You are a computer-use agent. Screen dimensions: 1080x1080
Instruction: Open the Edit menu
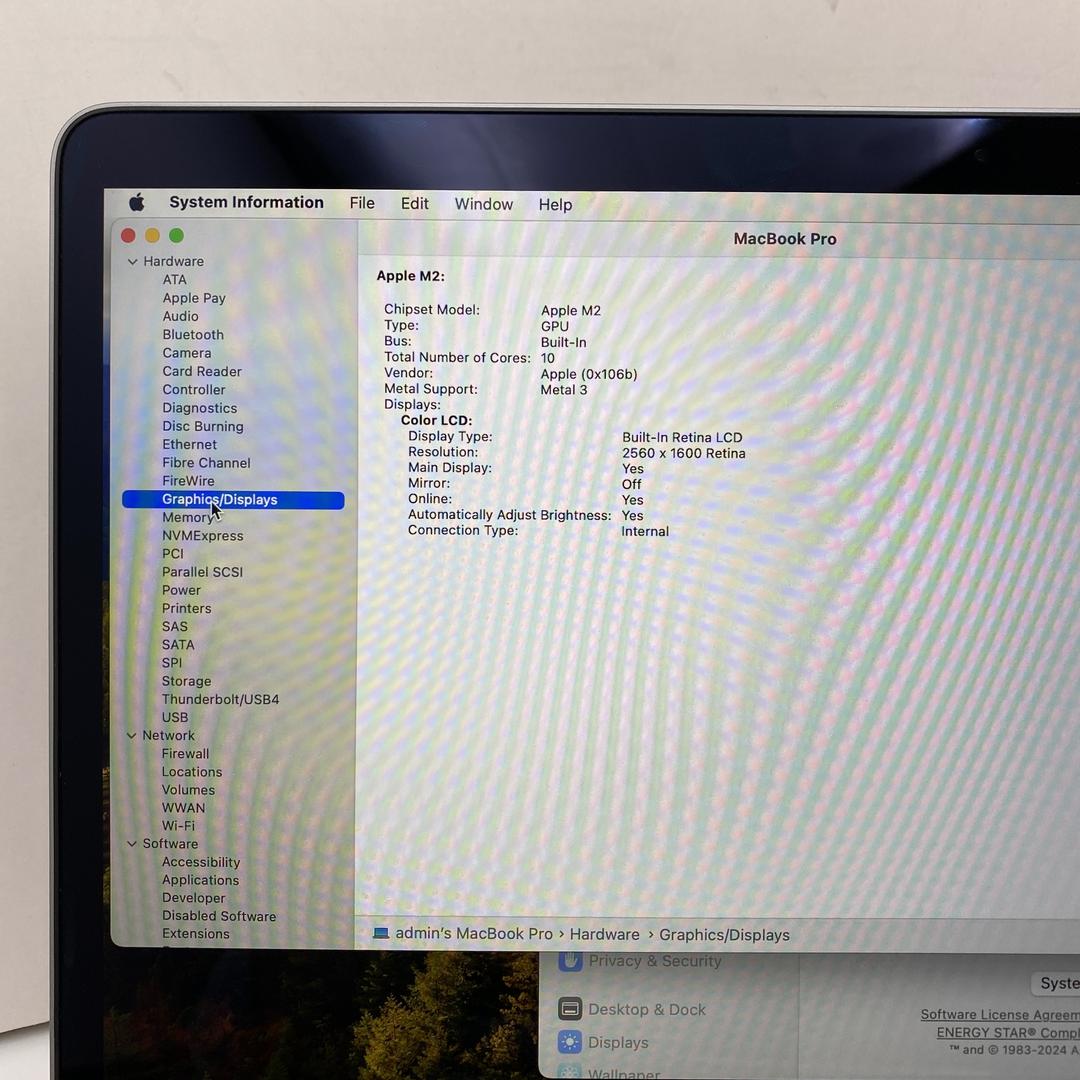coord(415,204)
